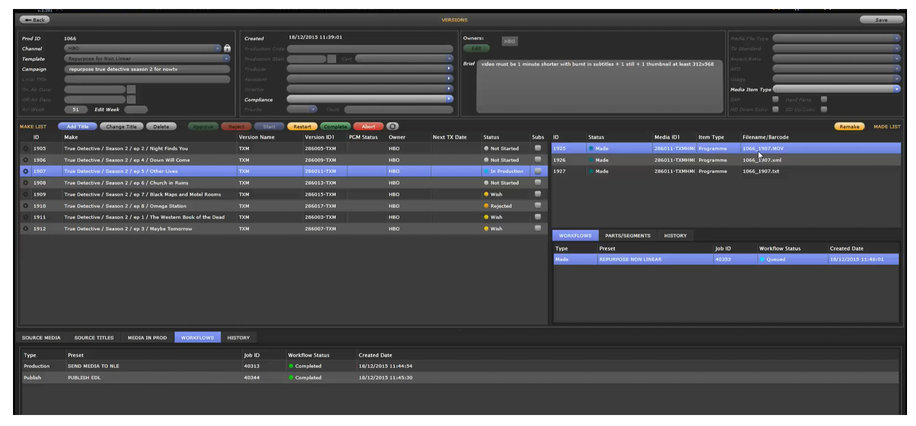This screenshot has height=426, width=916.
Task: Click the Remake button
Action: 849,126
